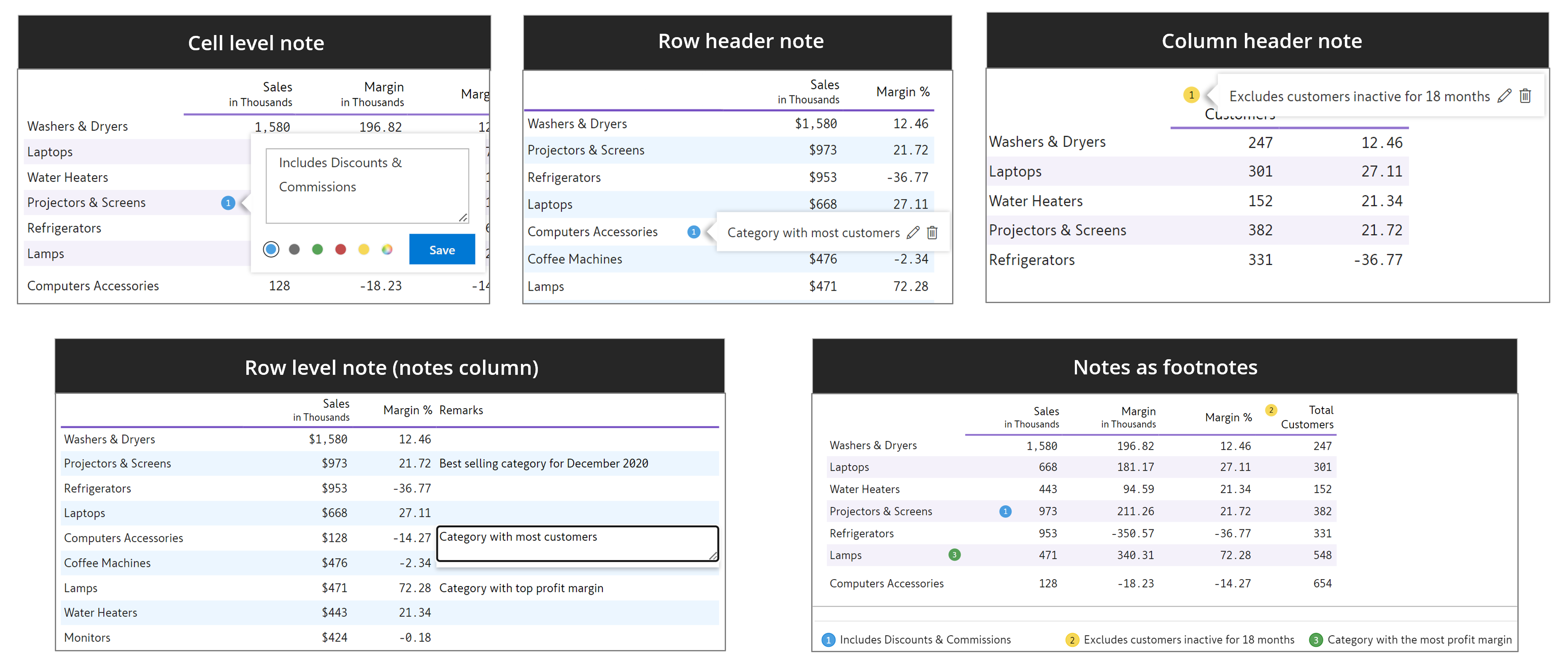The image size is (1568, 672).
Task: Open the multicolor custom color picker
Action: [x=387, y=249]
